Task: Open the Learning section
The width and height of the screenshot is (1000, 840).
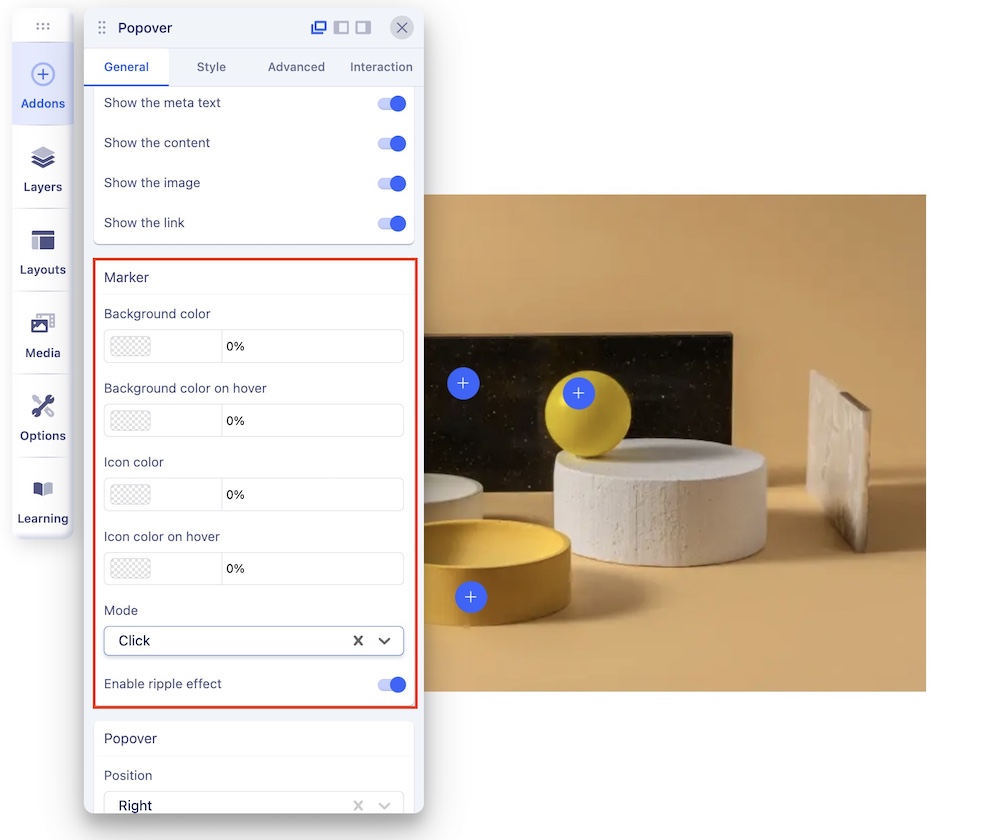Action: [x=43, y=500]
